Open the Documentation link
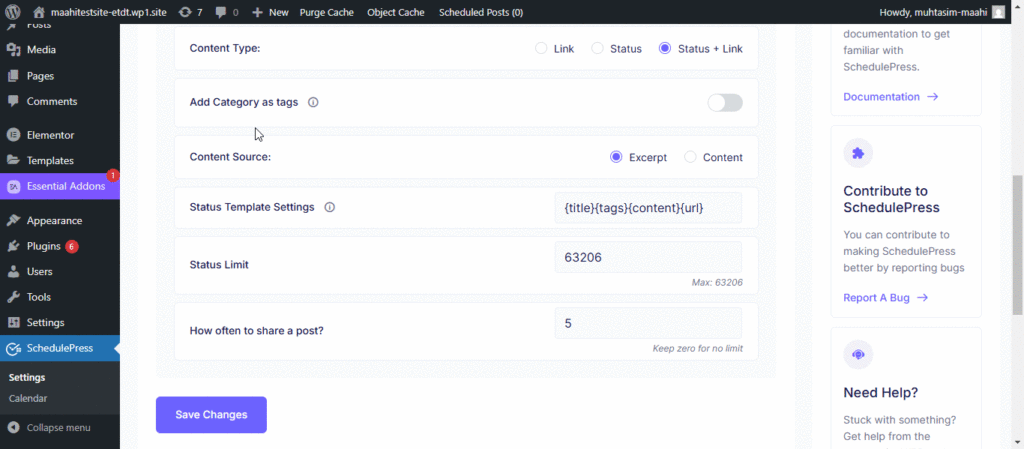The width and height of the screenshot is (1024, 449). coord(891,97)
